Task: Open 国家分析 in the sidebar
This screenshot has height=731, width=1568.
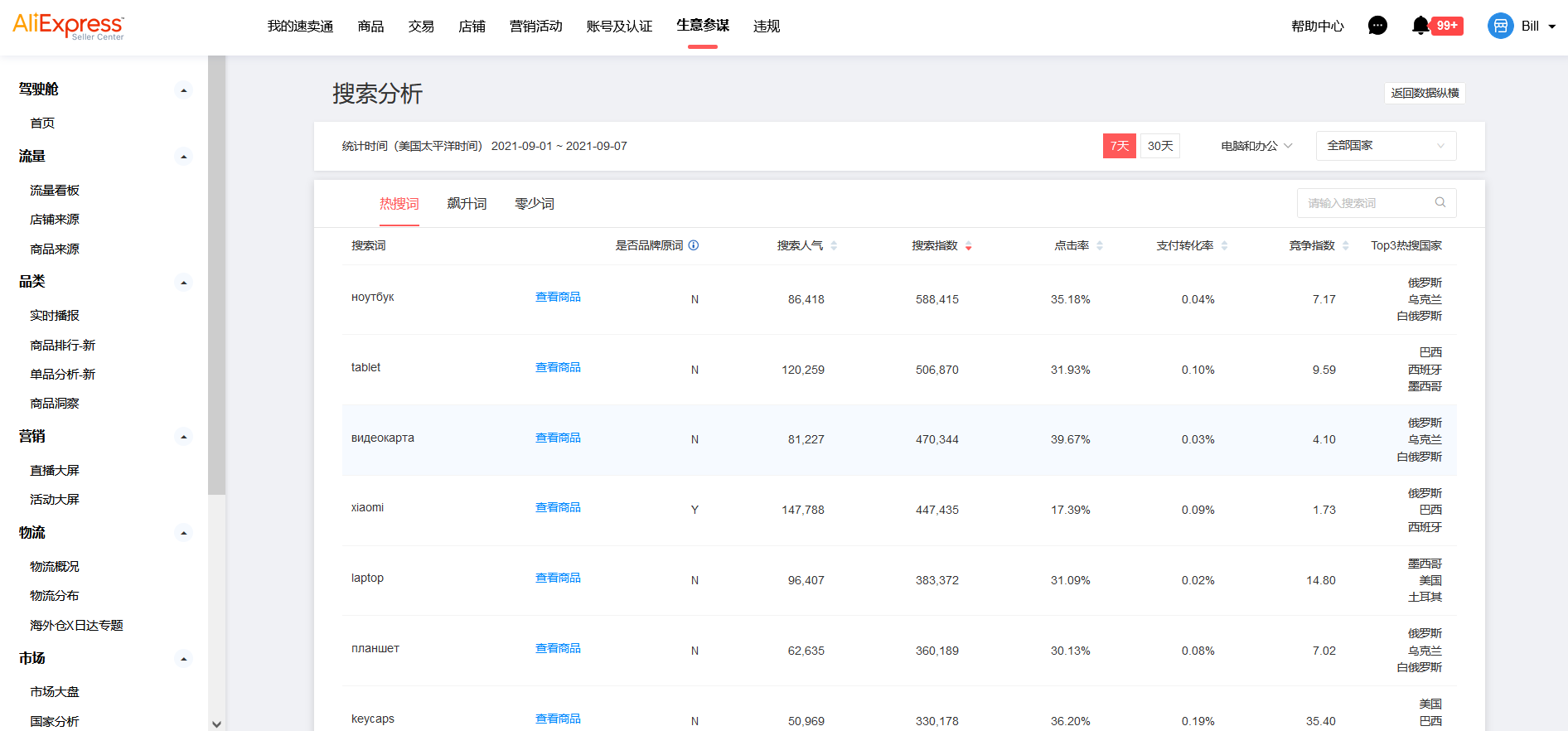Action: click(x=55, y=722)
